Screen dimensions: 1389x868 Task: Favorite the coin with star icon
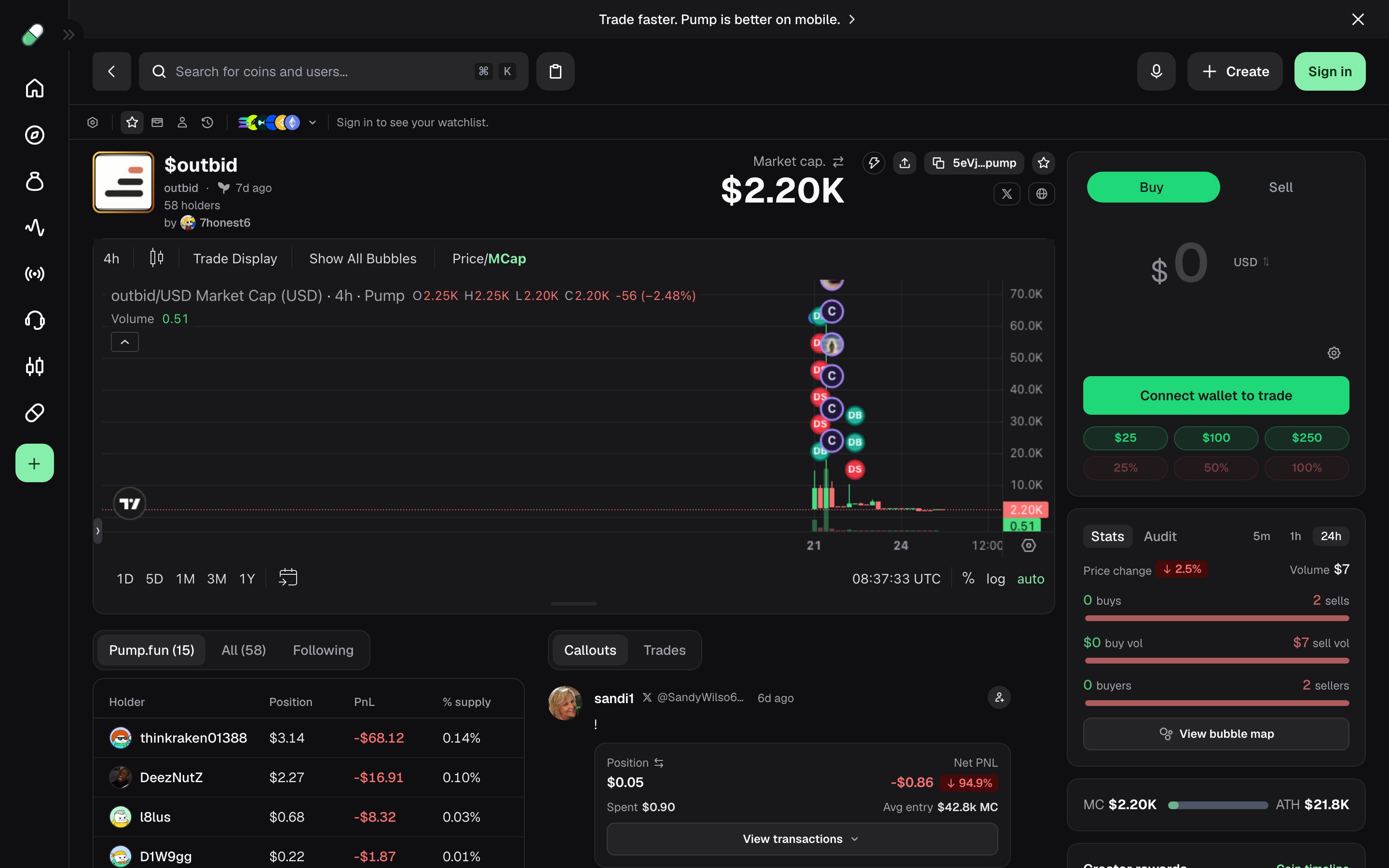point(1044,163)
